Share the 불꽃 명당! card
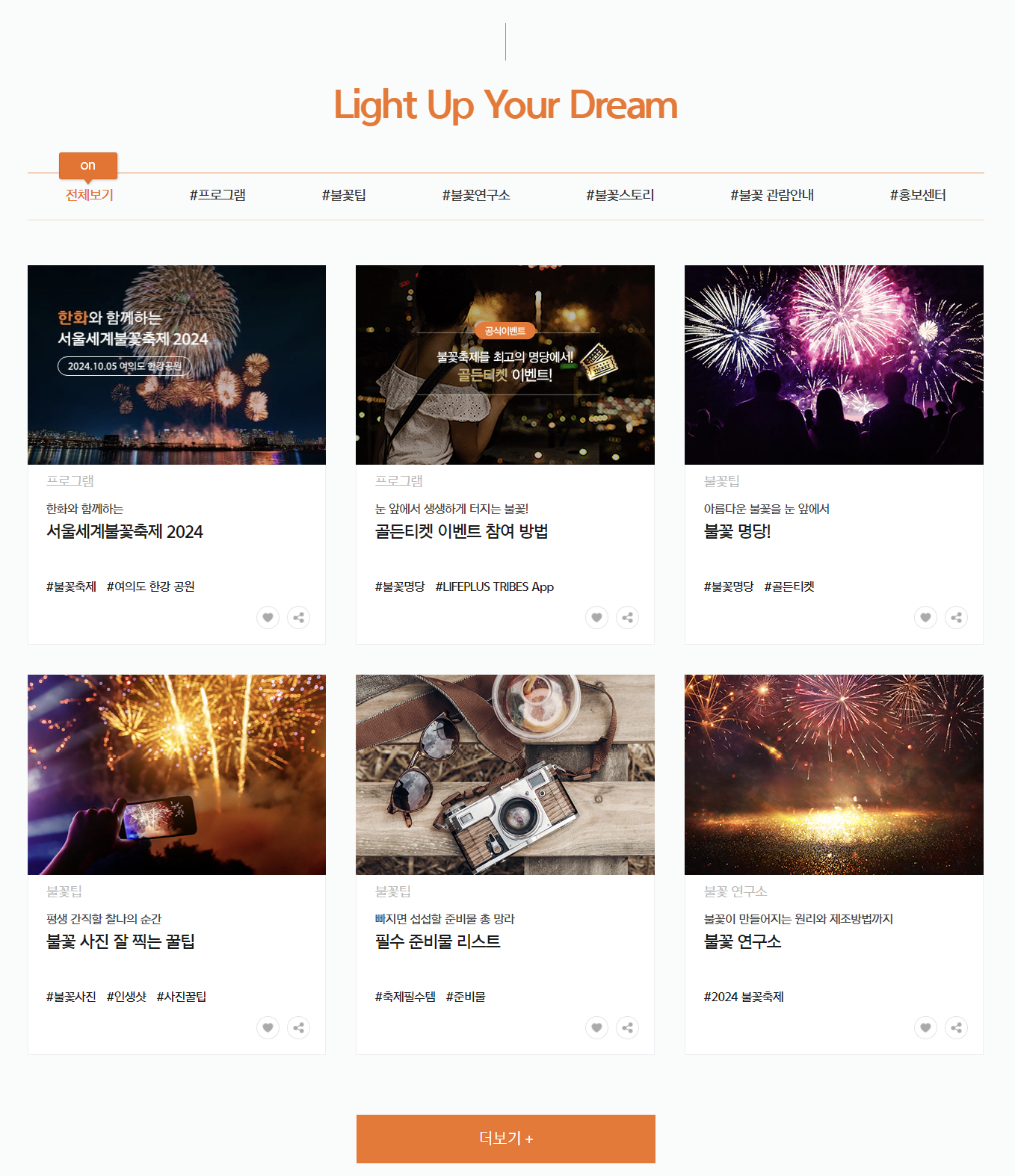This screenshot has width=1015, height=1176. (957, 617)
